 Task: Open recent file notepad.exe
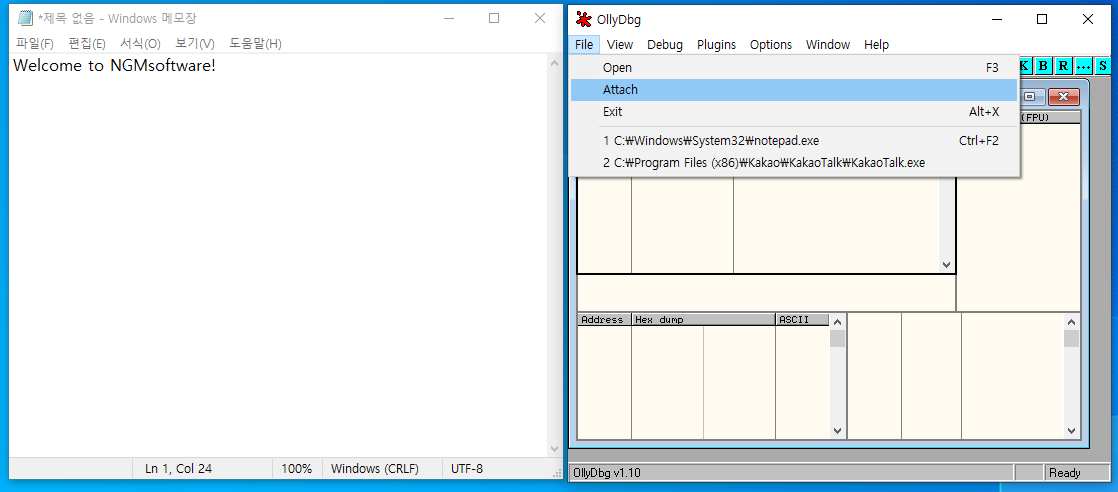point(794,140)
